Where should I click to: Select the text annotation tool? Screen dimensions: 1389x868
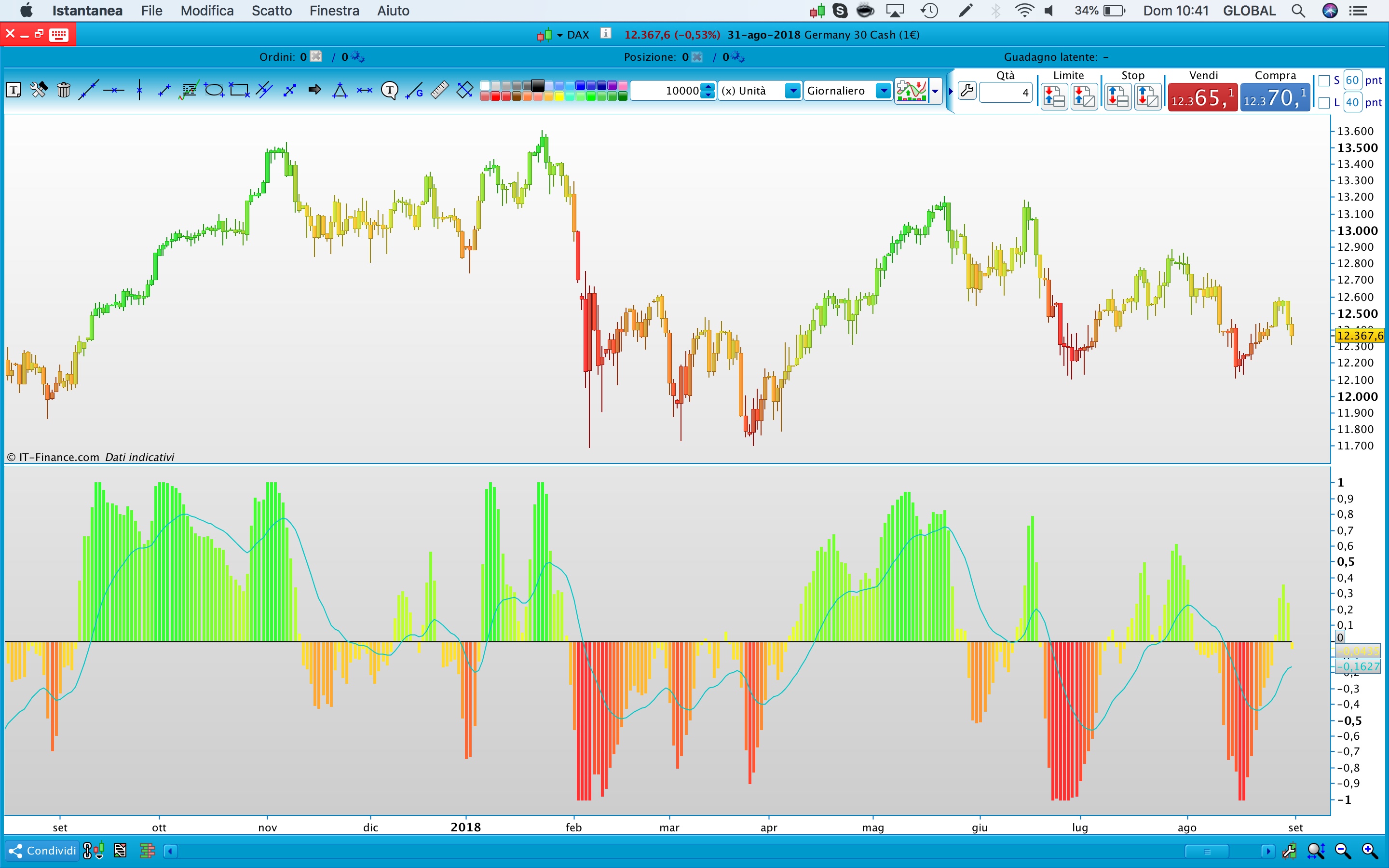[x=14, y=90]
